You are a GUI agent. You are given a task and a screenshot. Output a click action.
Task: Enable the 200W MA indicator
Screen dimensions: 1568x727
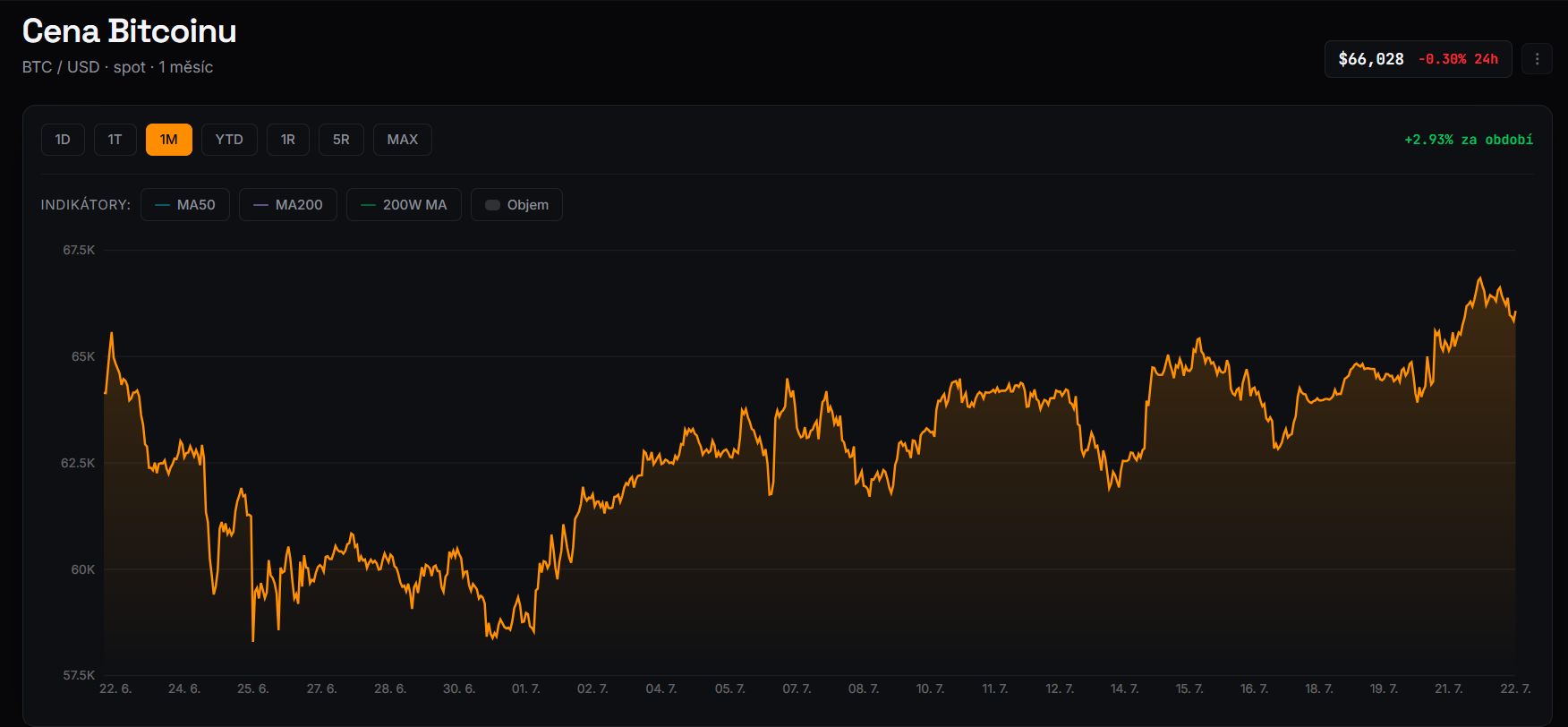coord(404,205)
